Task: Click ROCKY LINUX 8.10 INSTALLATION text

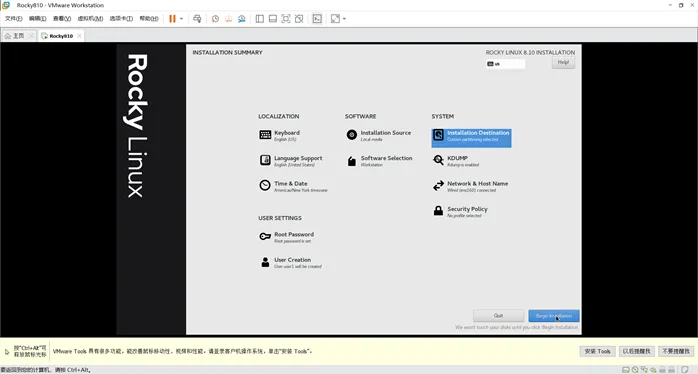Action: click(x=530, y=53)
